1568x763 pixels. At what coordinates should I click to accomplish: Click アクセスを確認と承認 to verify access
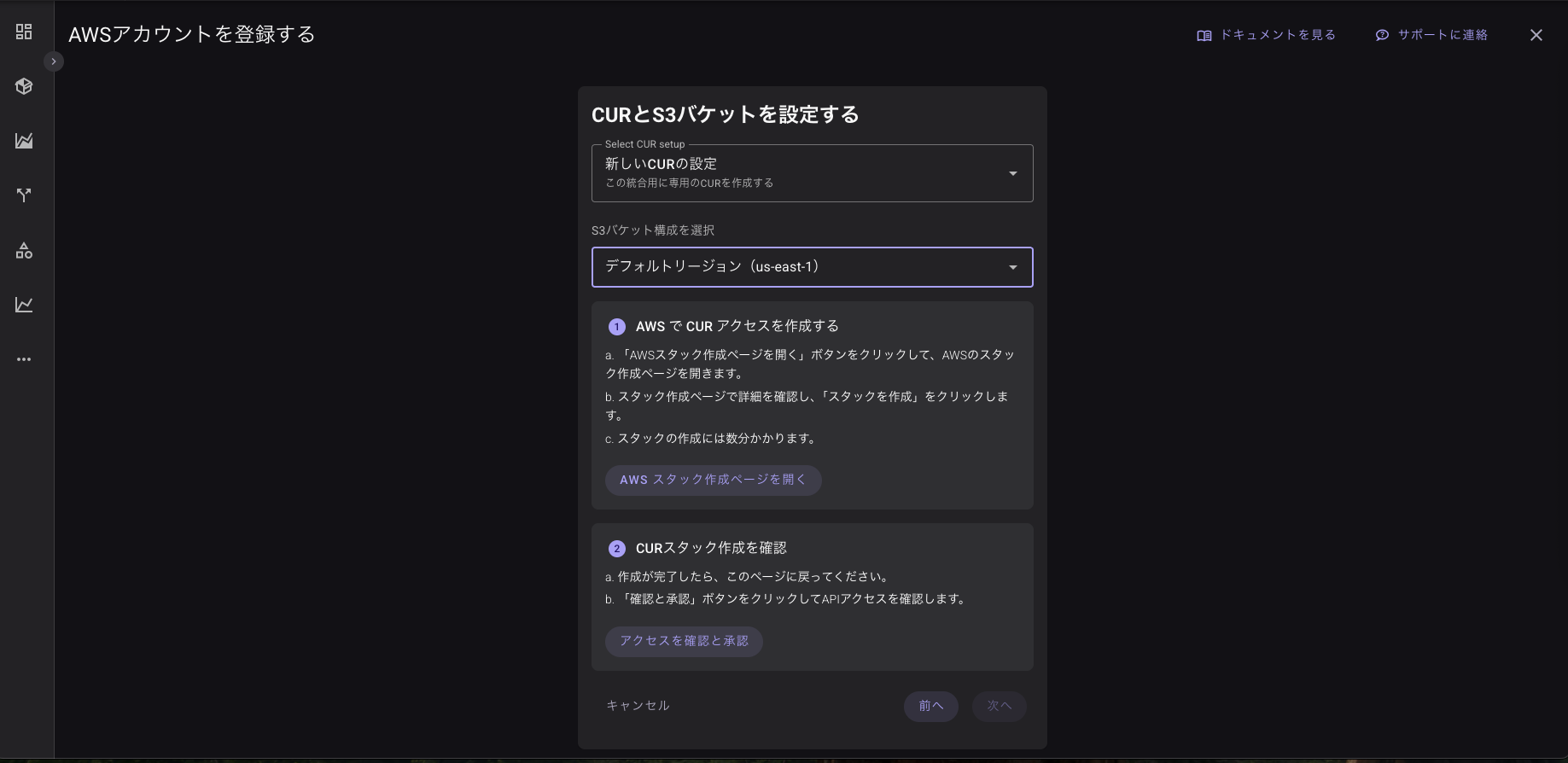click(x=684, y=641)
